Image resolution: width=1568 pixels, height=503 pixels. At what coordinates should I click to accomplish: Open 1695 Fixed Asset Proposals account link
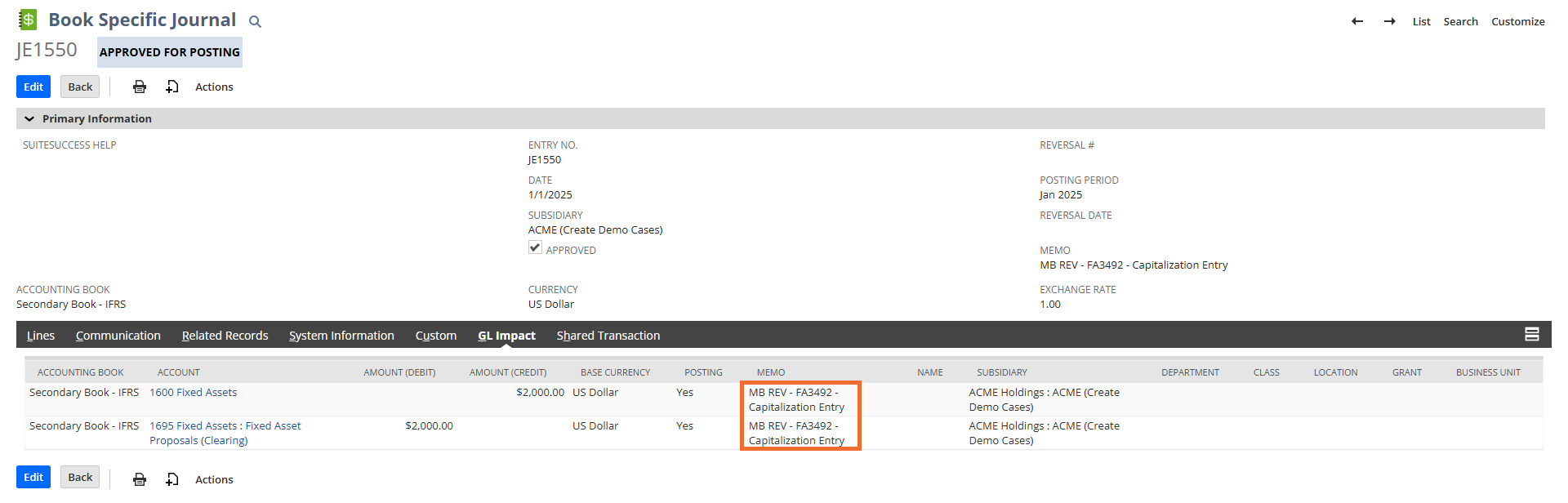pos(225,426)
